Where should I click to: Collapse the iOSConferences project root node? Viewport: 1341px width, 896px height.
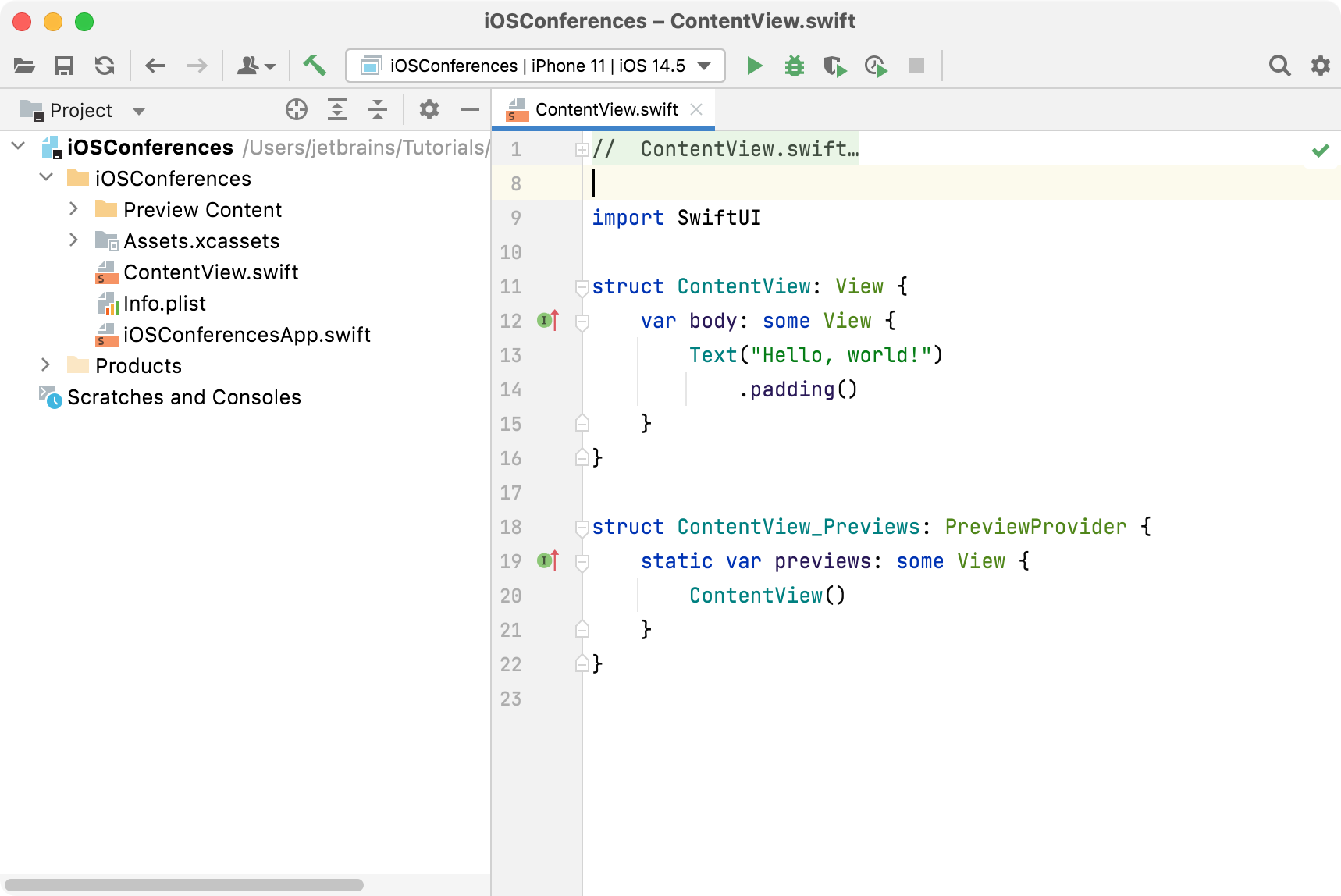click(x=19, y=147)
